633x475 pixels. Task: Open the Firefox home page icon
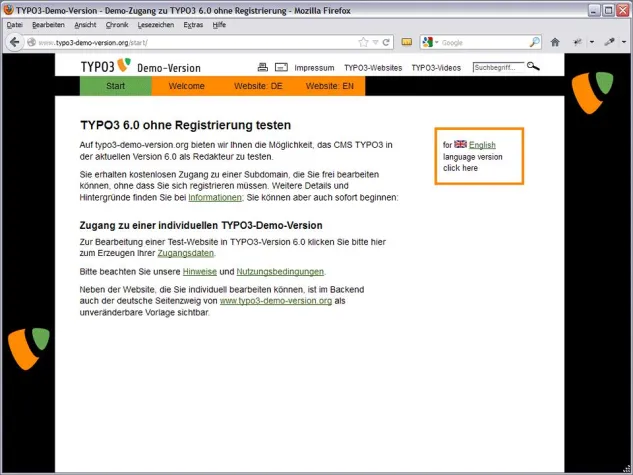click(x=555, y=42)
